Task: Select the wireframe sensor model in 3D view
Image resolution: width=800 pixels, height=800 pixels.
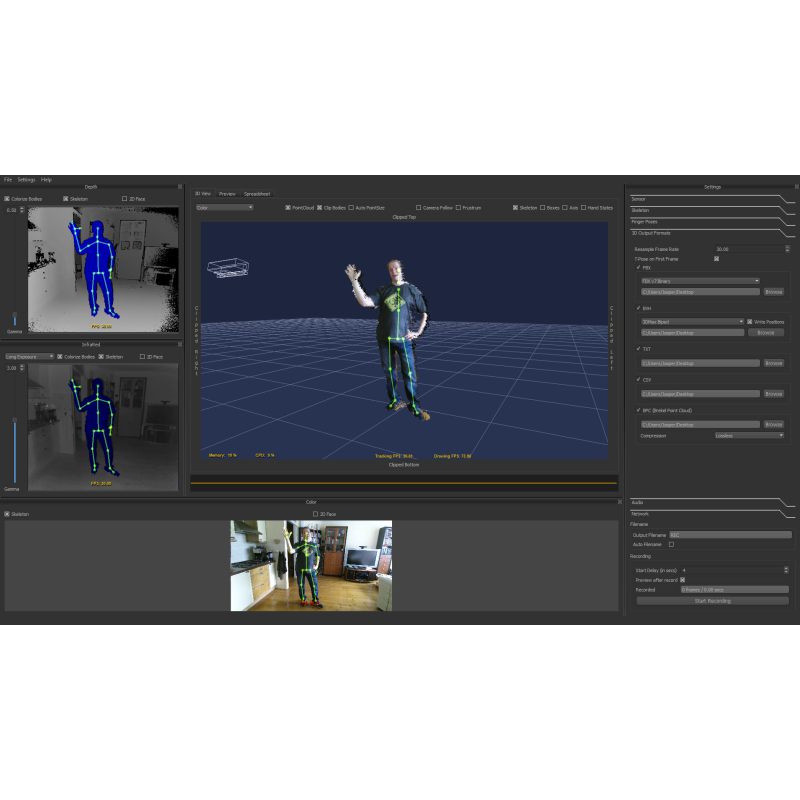Action: (x=228, y=267)
